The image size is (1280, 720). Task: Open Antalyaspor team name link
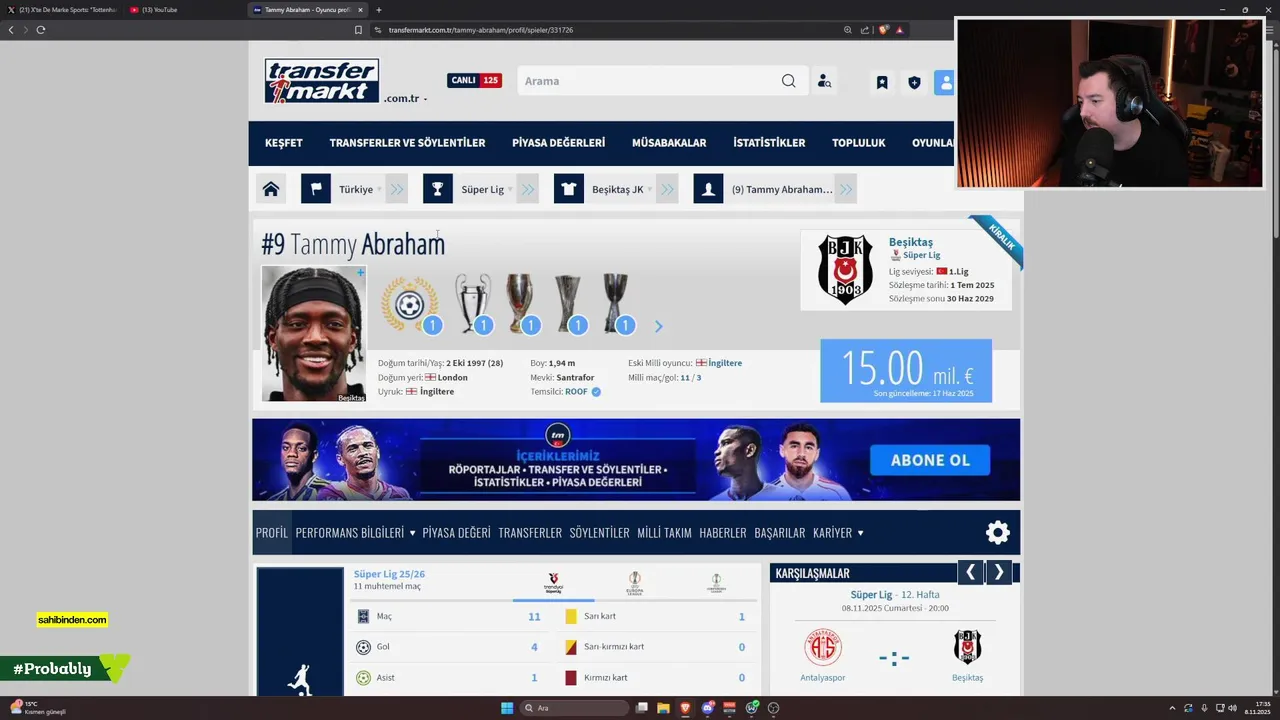823,678
